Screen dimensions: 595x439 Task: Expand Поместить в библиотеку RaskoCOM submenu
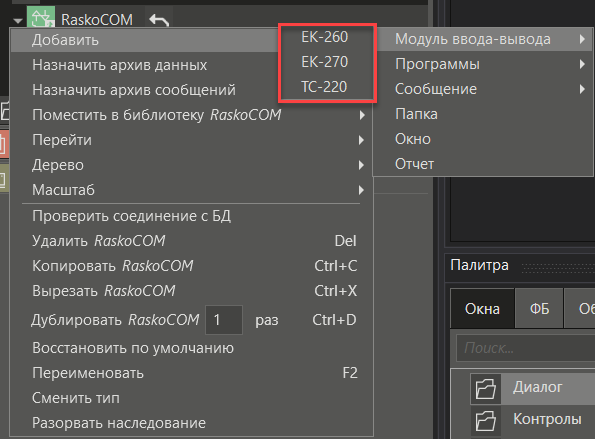(x=191, y=115)
